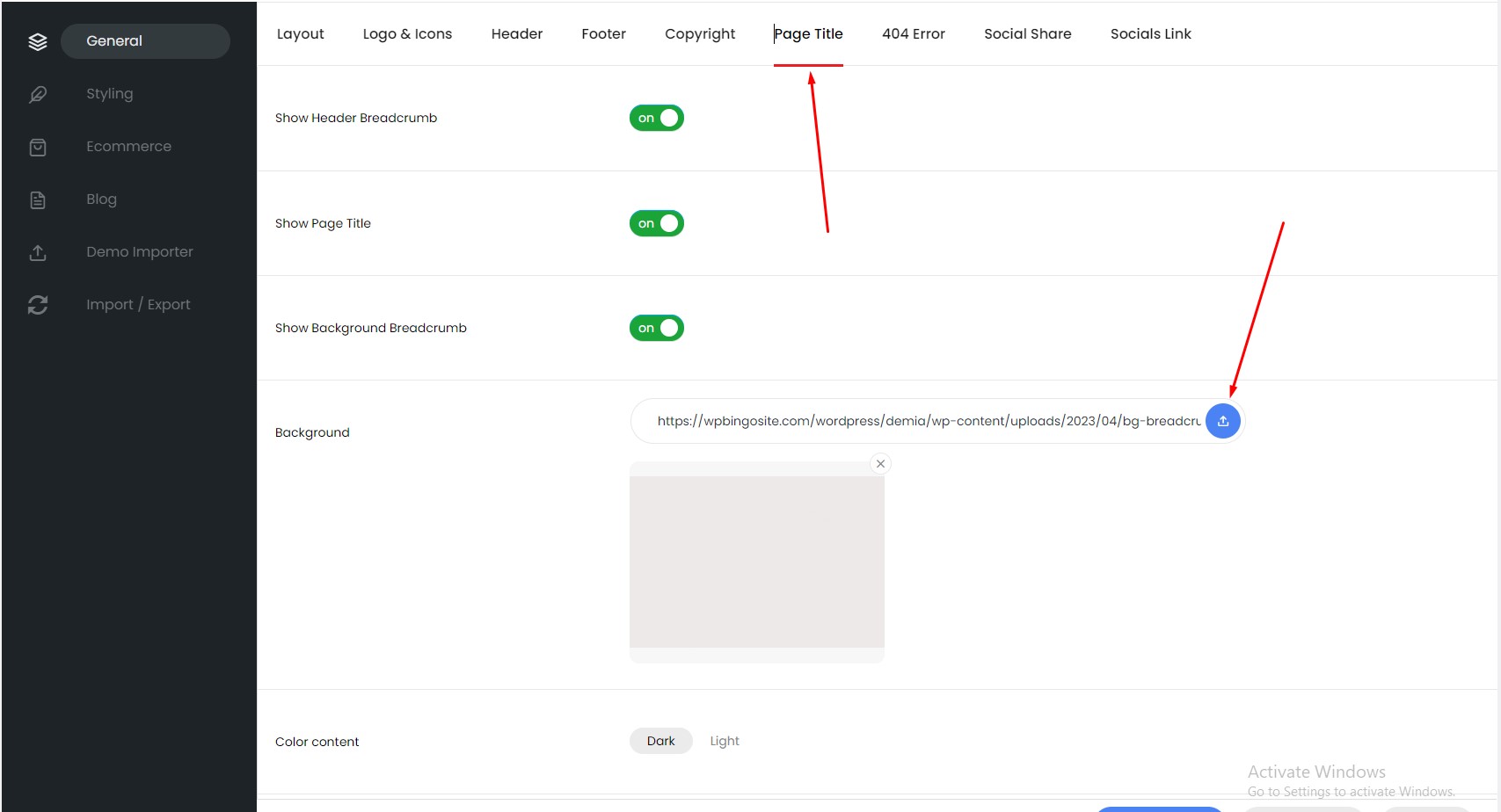This screenshot has width=1501, height=812.
Task: Select Light color content option
Action: tap(725, 741)
